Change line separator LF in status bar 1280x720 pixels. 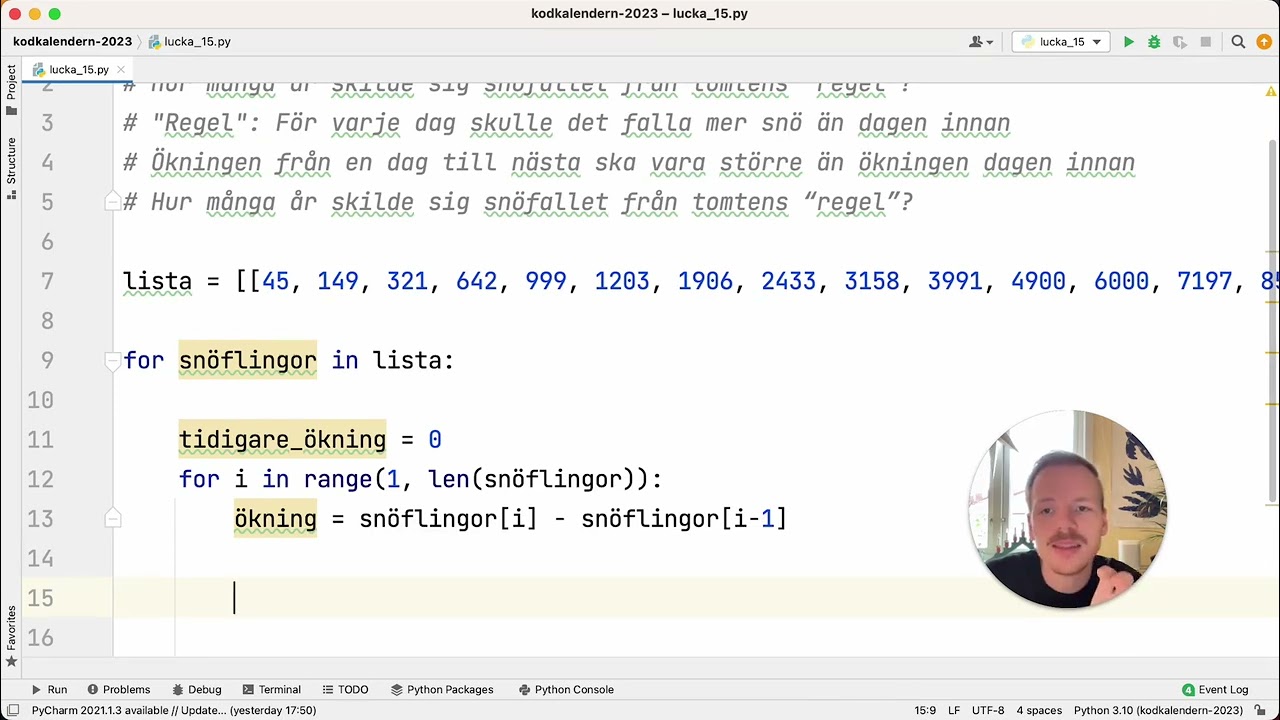(954, 711)
